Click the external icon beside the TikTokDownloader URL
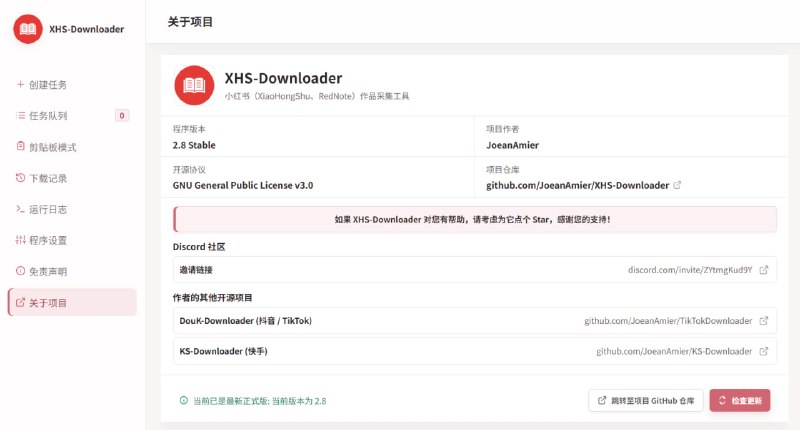Image resolution: width=800 pixels, height=430 pixels. tap(764, 321)
